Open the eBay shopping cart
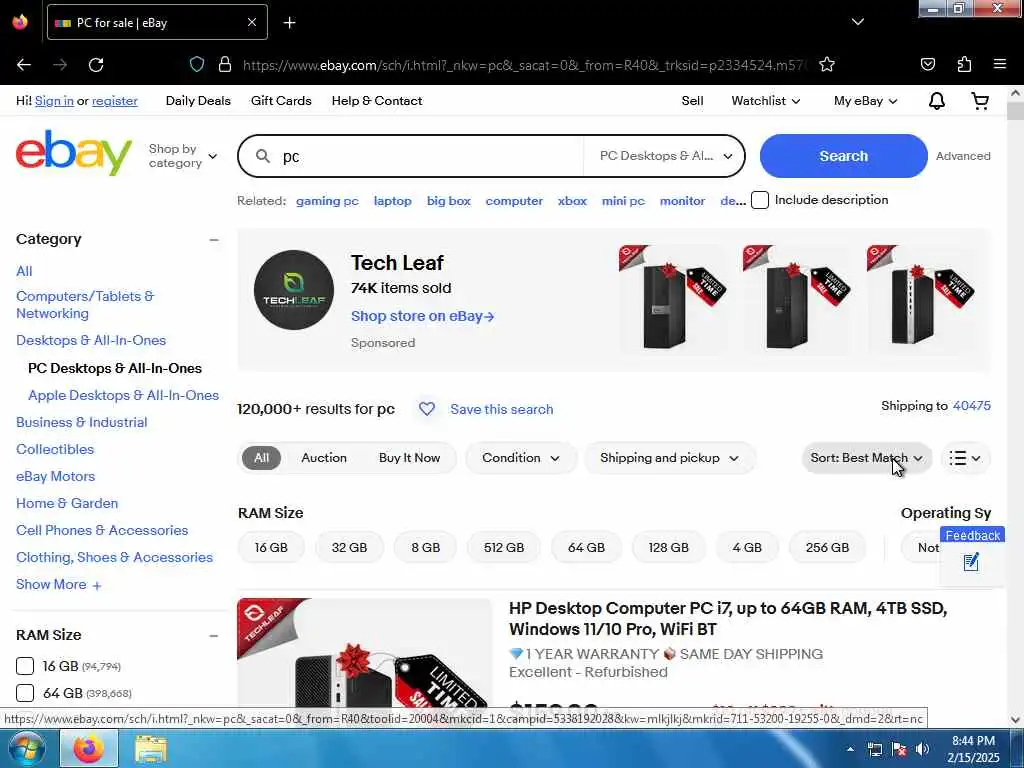The height and width of the screenshot is (768, 1024). click(980, 101)
